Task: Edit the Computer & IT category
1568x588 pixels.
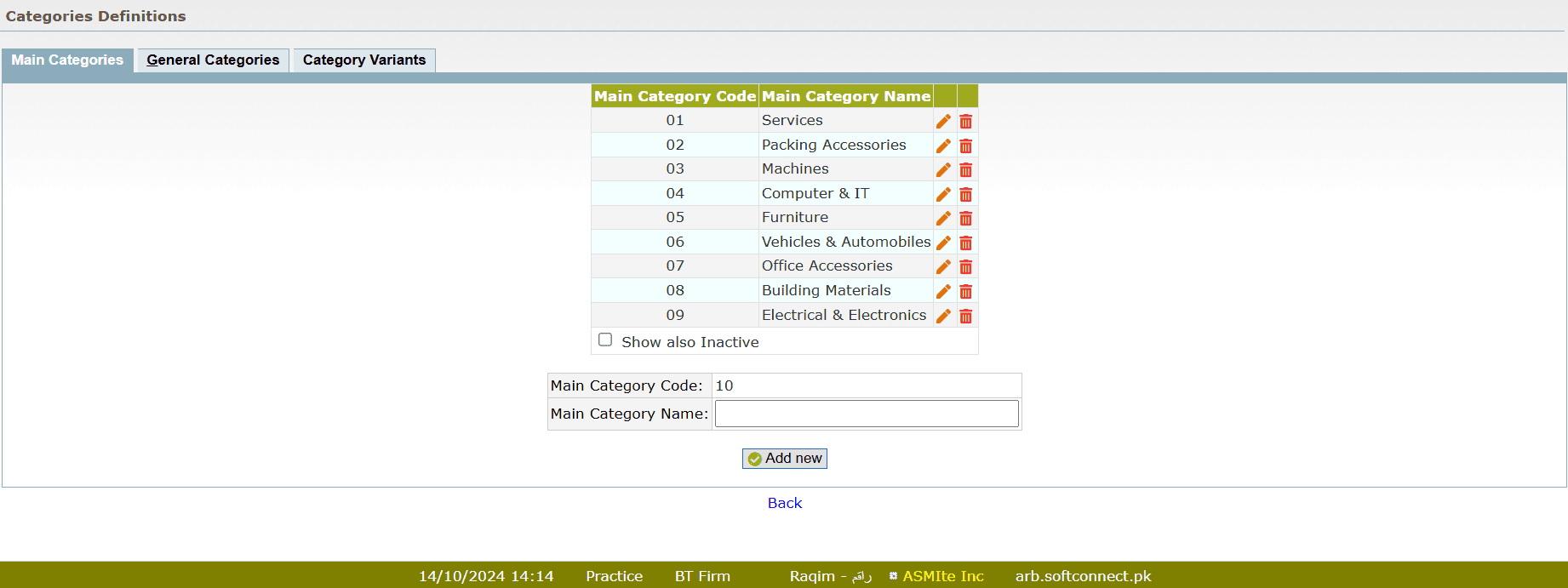Action: (x=943, y=194)
